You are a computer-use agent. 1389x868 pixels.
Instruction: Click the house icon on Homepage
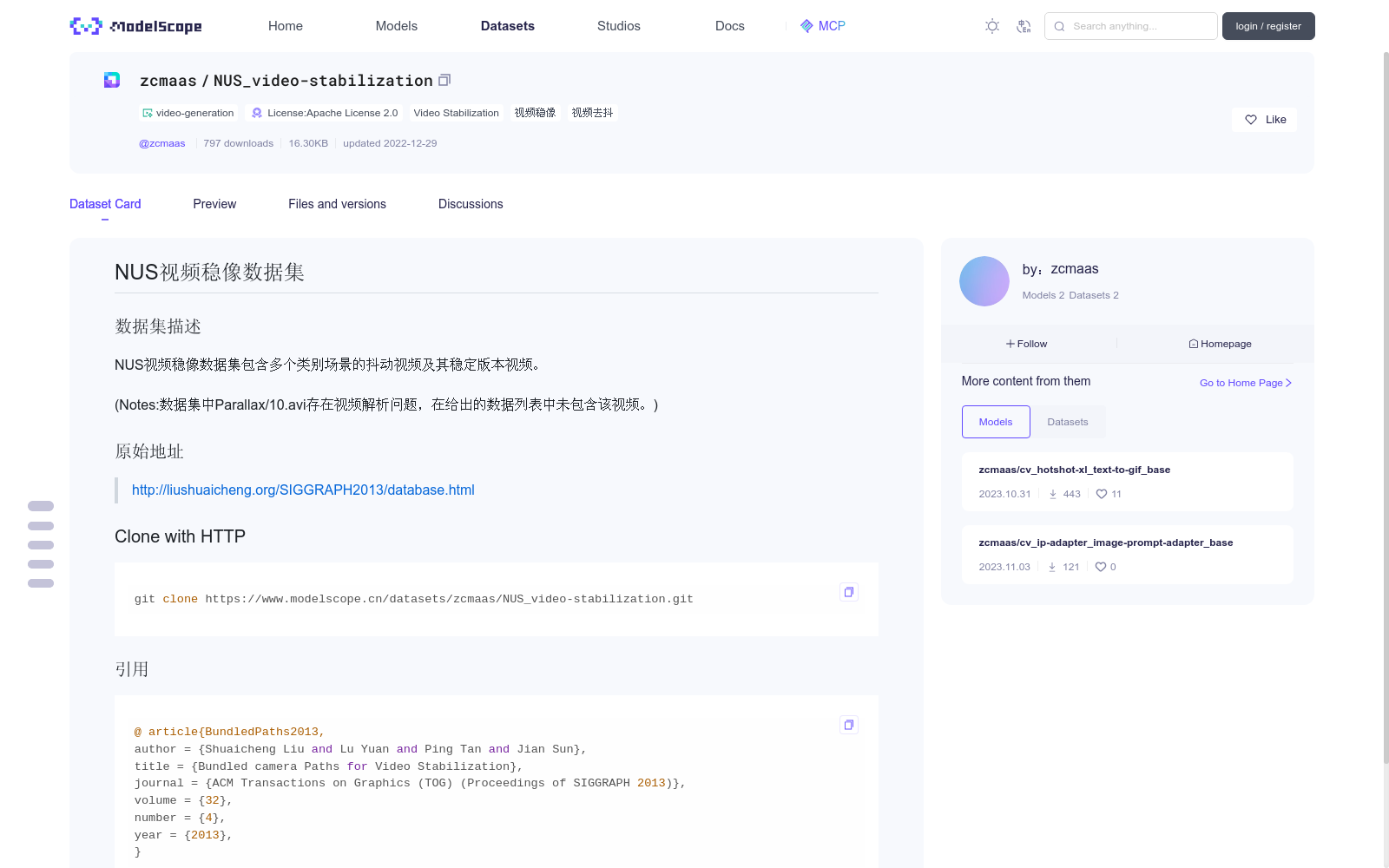1194,344
